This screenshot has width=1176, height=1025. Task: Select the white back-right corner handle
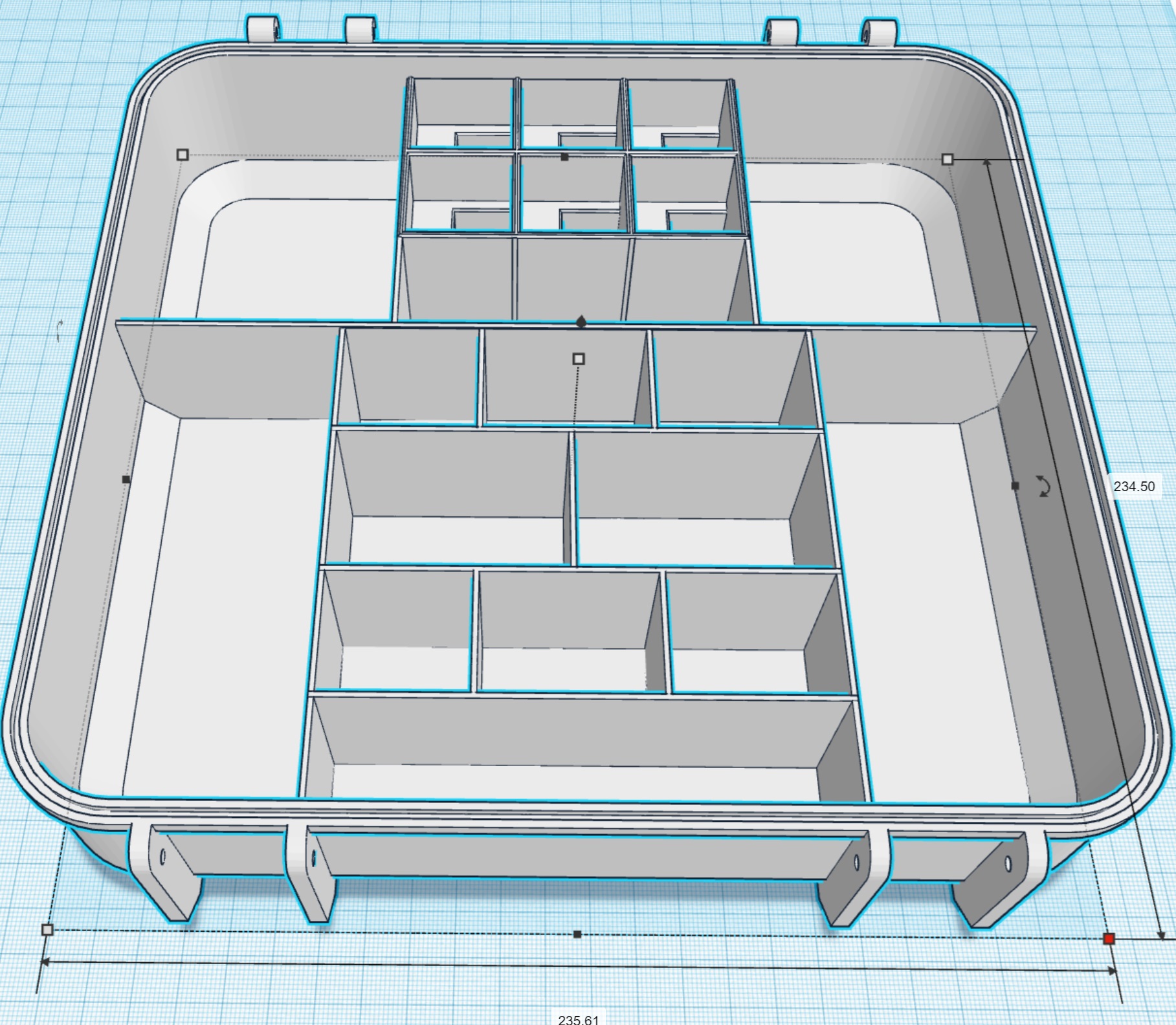(948, 159)
